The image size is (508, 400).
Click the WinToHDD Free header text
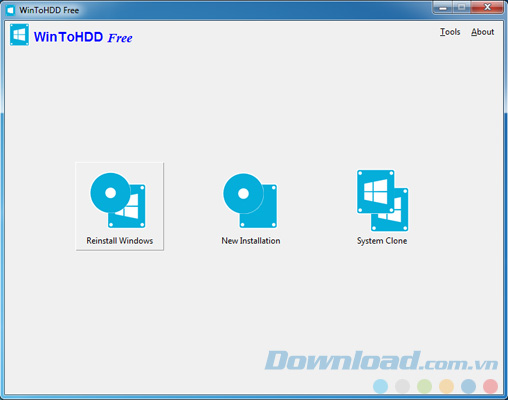point(83,37)
